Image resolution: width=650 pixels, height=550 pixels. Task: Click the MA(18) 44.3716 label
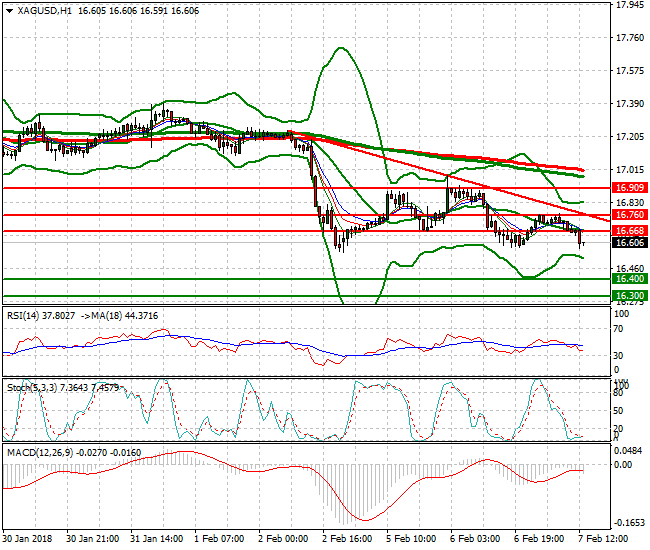pyautogui.click(x=125, y=316)
